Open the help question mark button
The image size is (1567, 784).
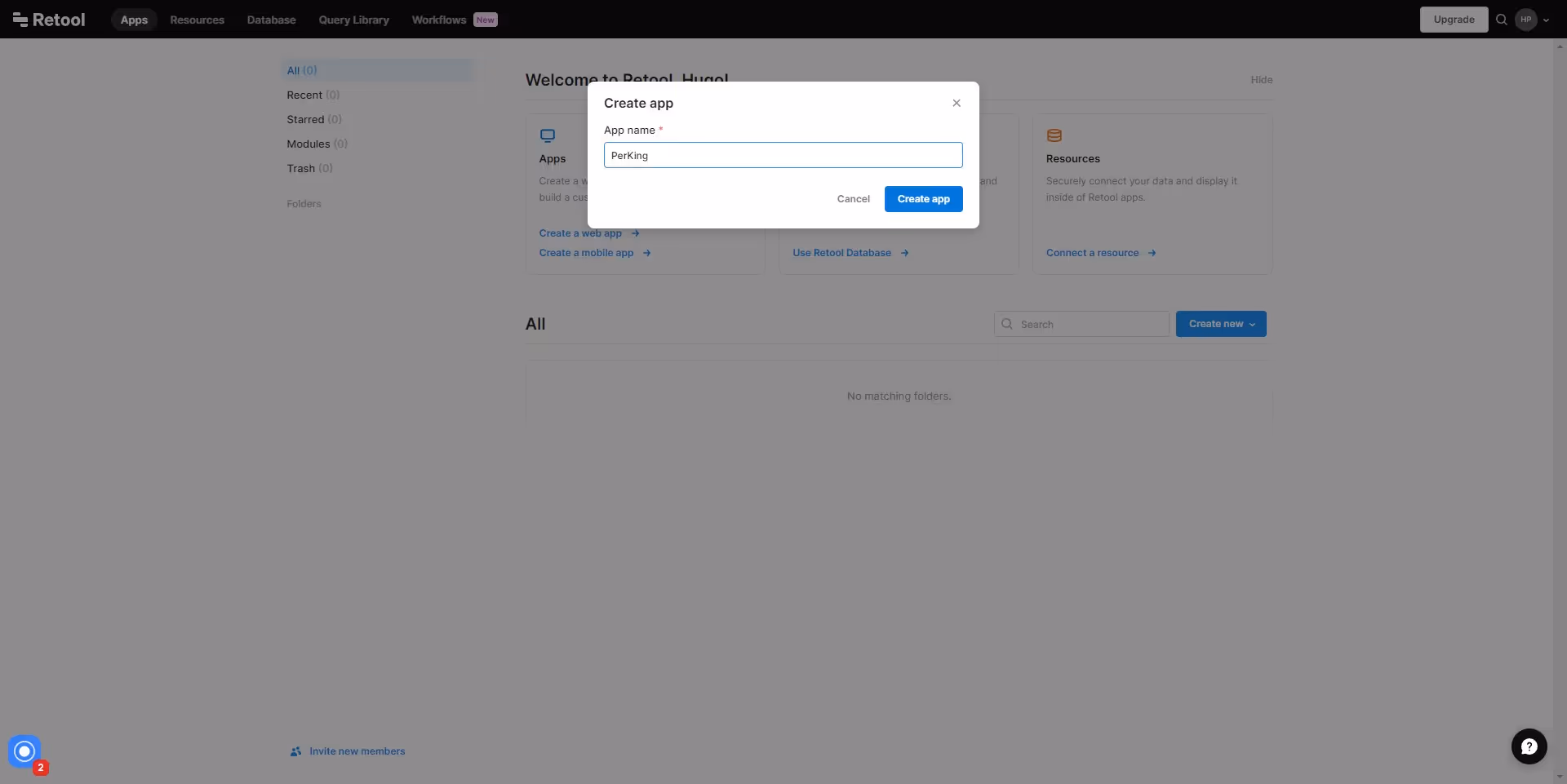1529,746
